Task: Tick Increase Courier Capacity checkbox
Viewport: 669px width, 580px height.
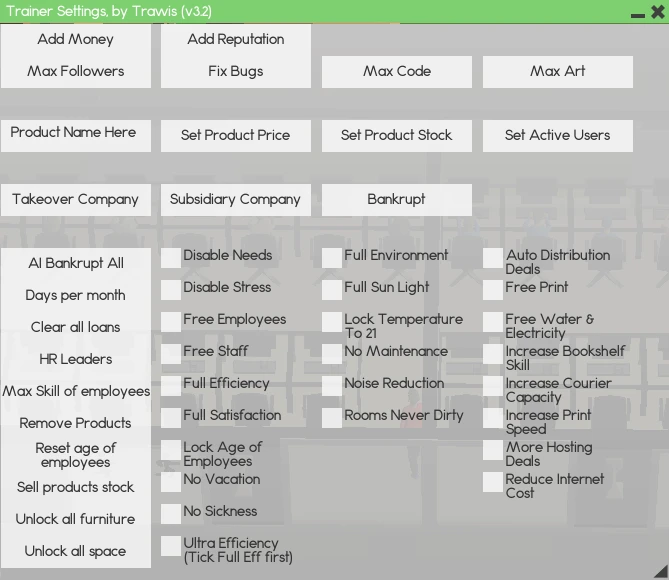Action: tap(493, 386)
